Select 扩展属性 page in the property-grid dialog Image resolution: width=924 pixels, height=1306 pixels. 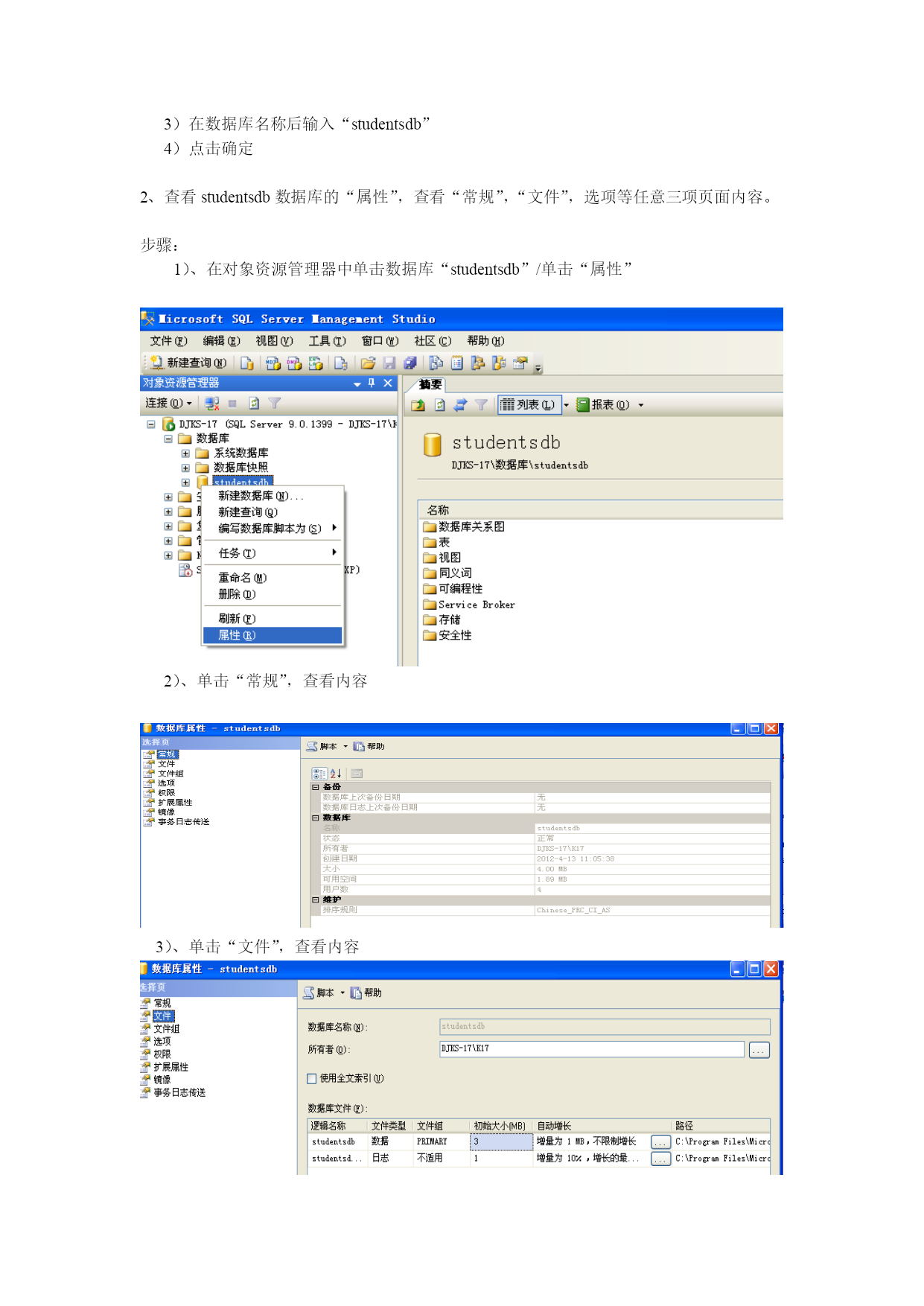tap(168, 803)
